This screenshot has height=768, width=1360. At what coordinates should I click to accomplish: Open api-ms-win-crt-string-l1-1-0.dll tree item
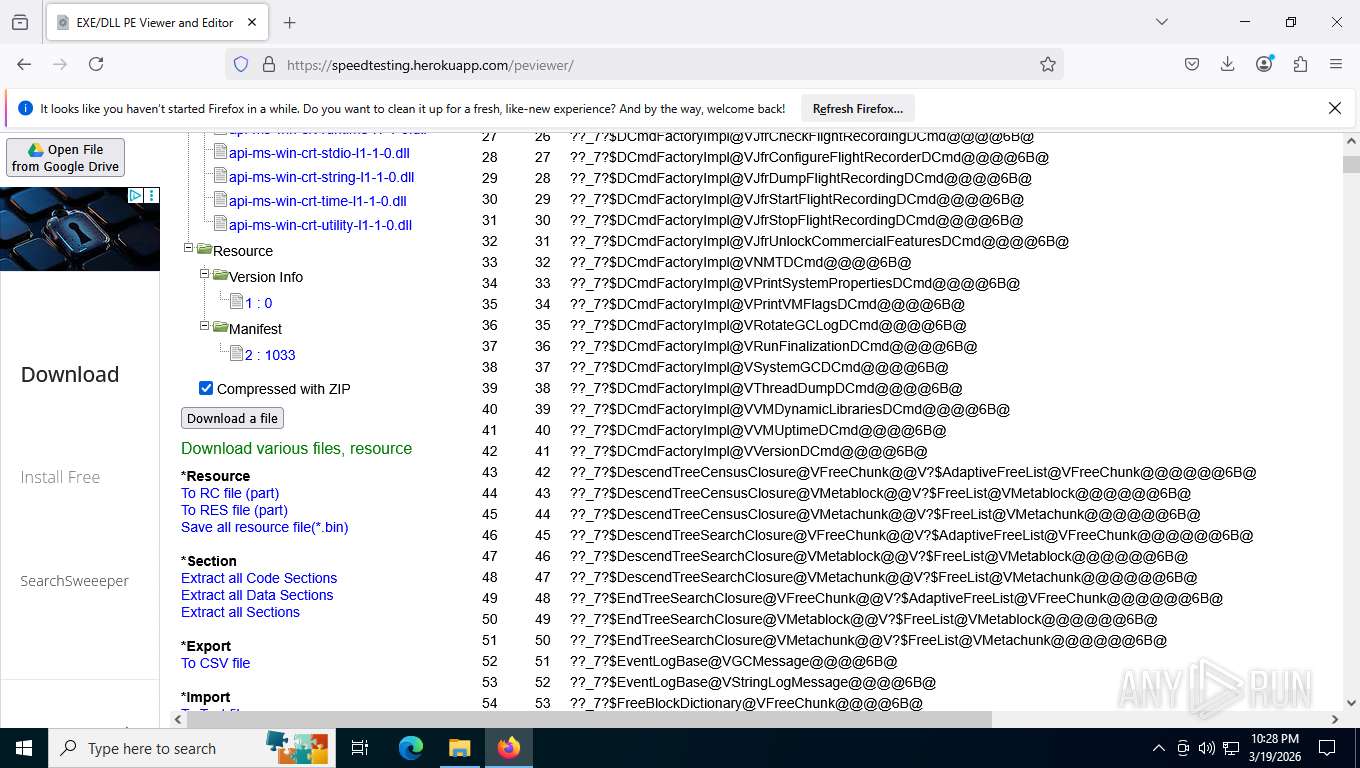point(321,177)
